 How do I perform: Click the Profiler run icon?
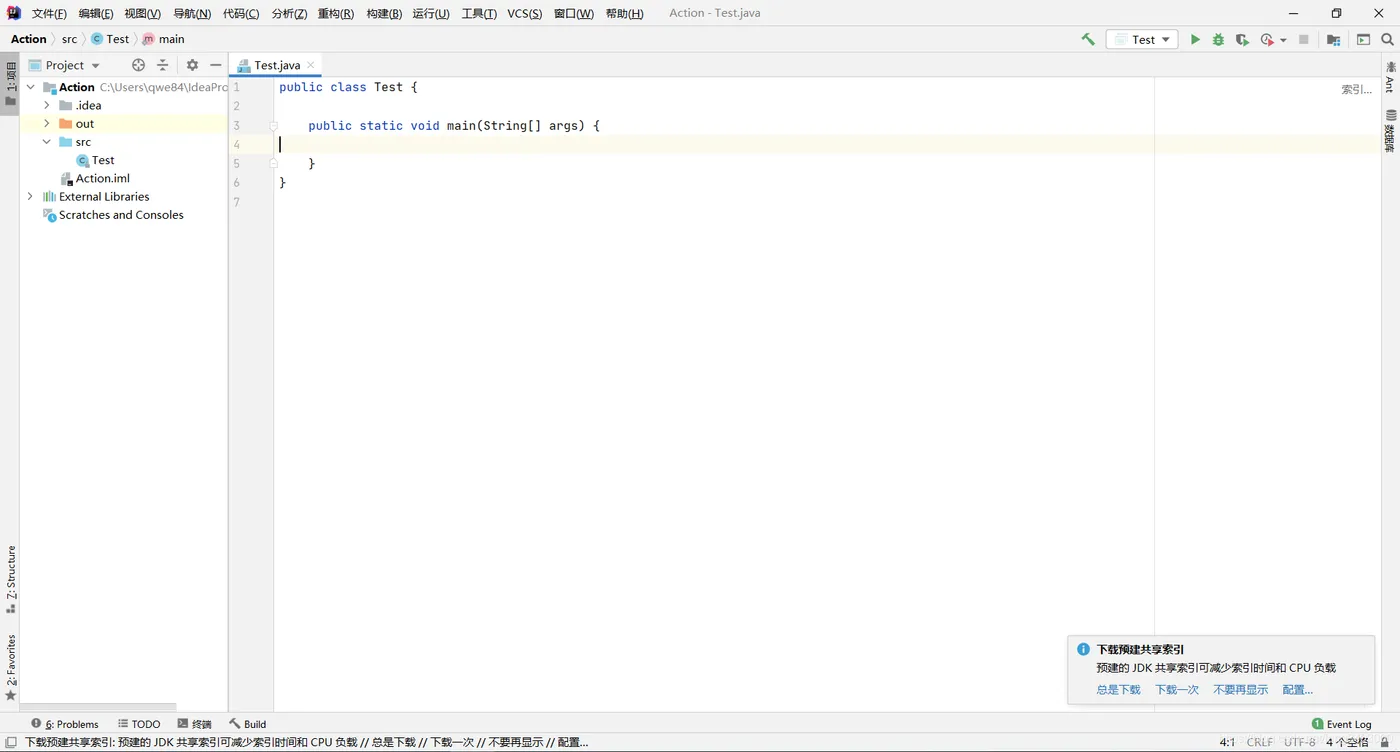point(1267,39)
